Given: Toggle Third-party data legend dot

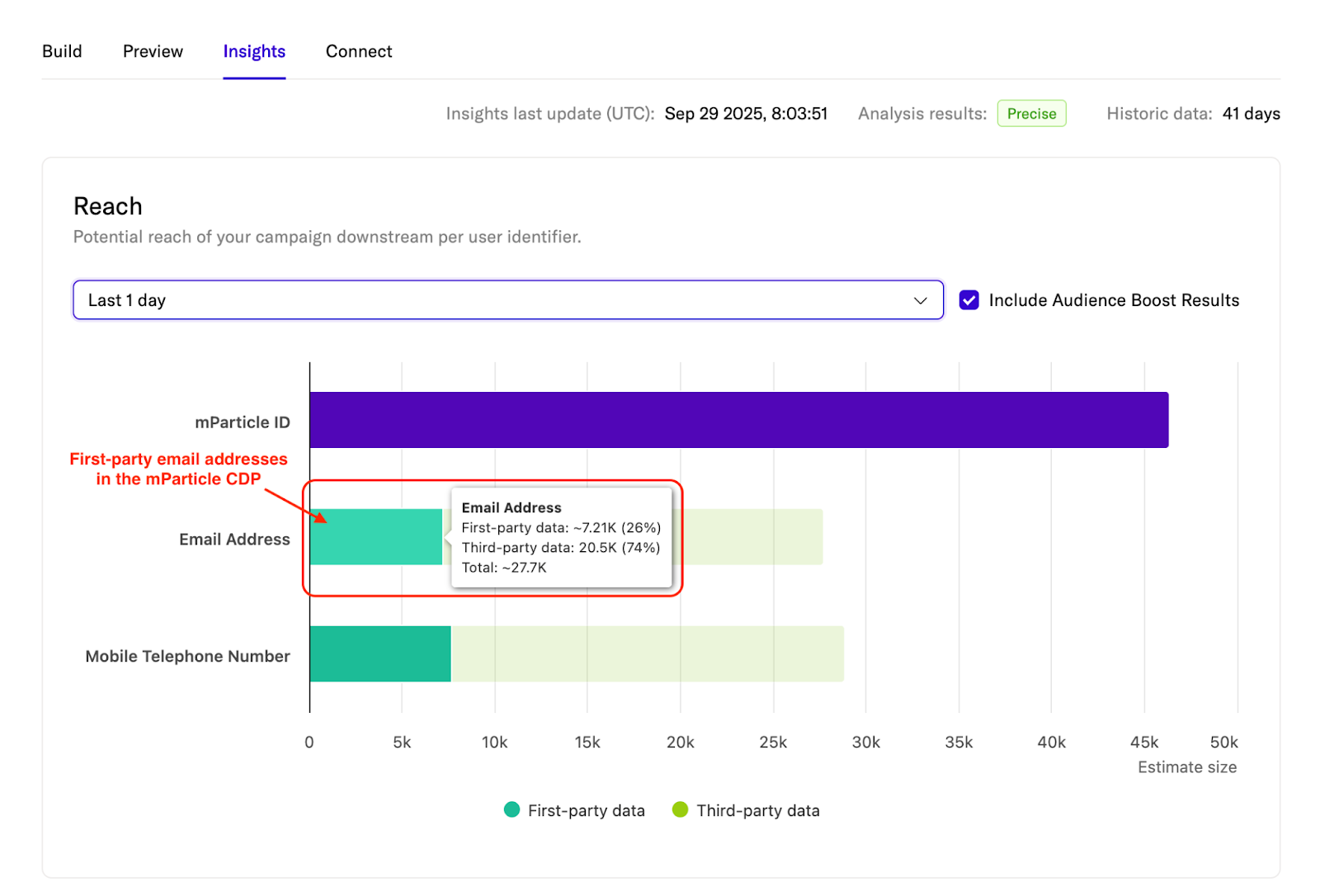Looking at the screenshot, I should pyautogui.click(x=680, y=810).
